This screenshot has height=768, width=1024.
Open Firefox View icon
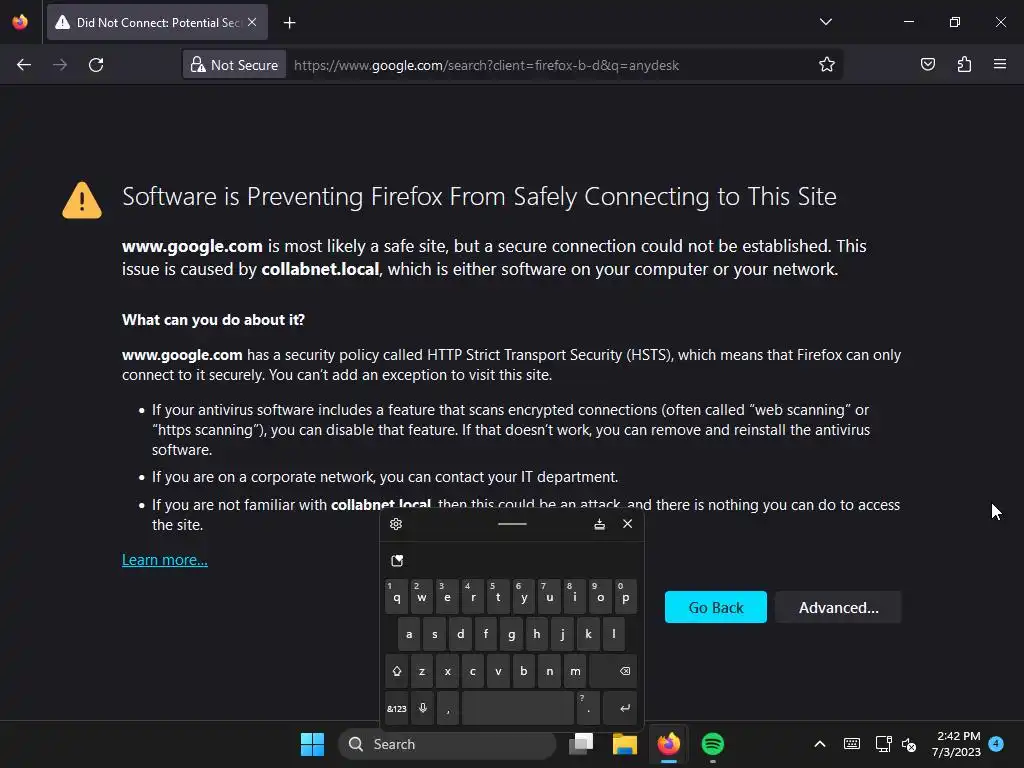click(20, 23)
